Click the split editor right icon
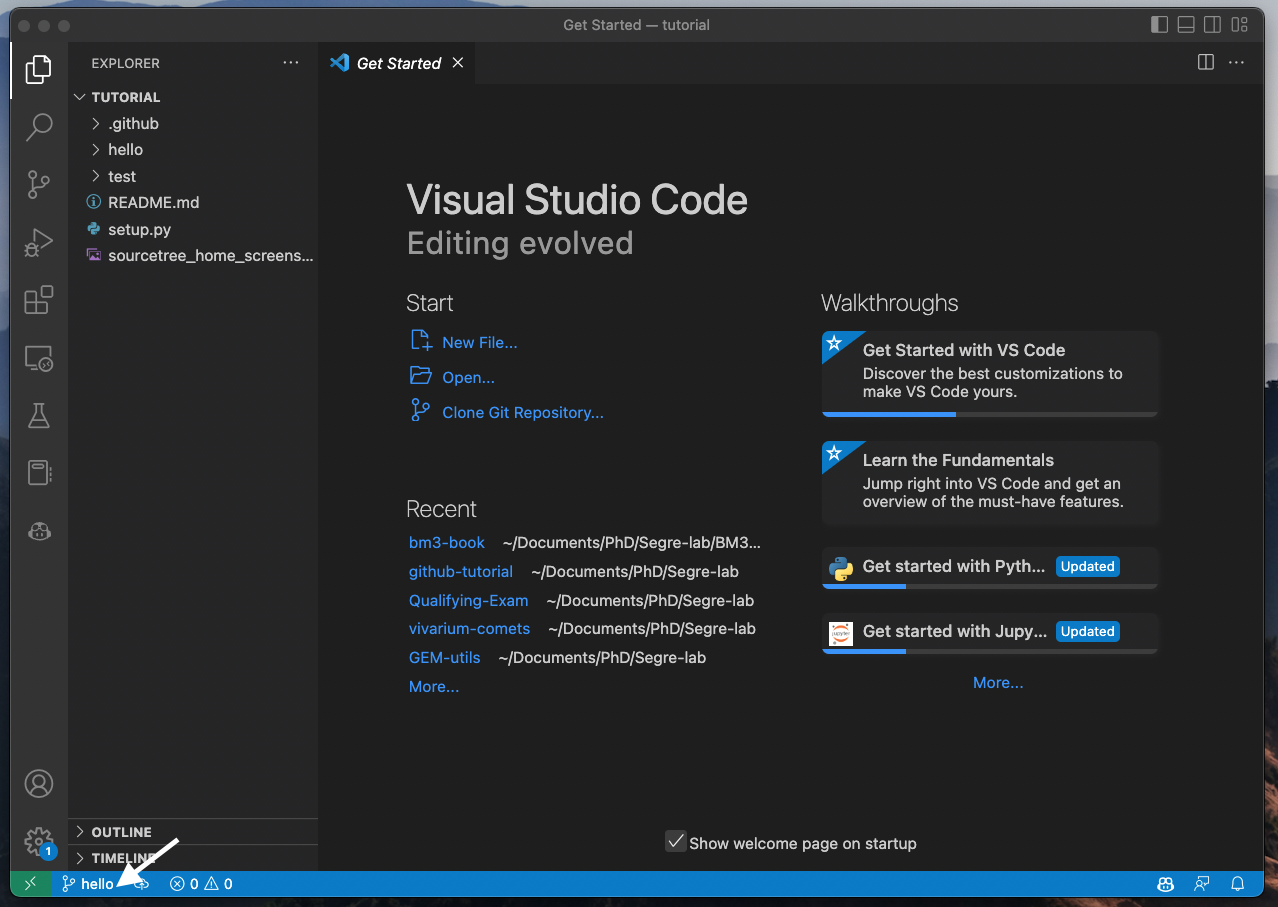 click(x=1206, y=62)
